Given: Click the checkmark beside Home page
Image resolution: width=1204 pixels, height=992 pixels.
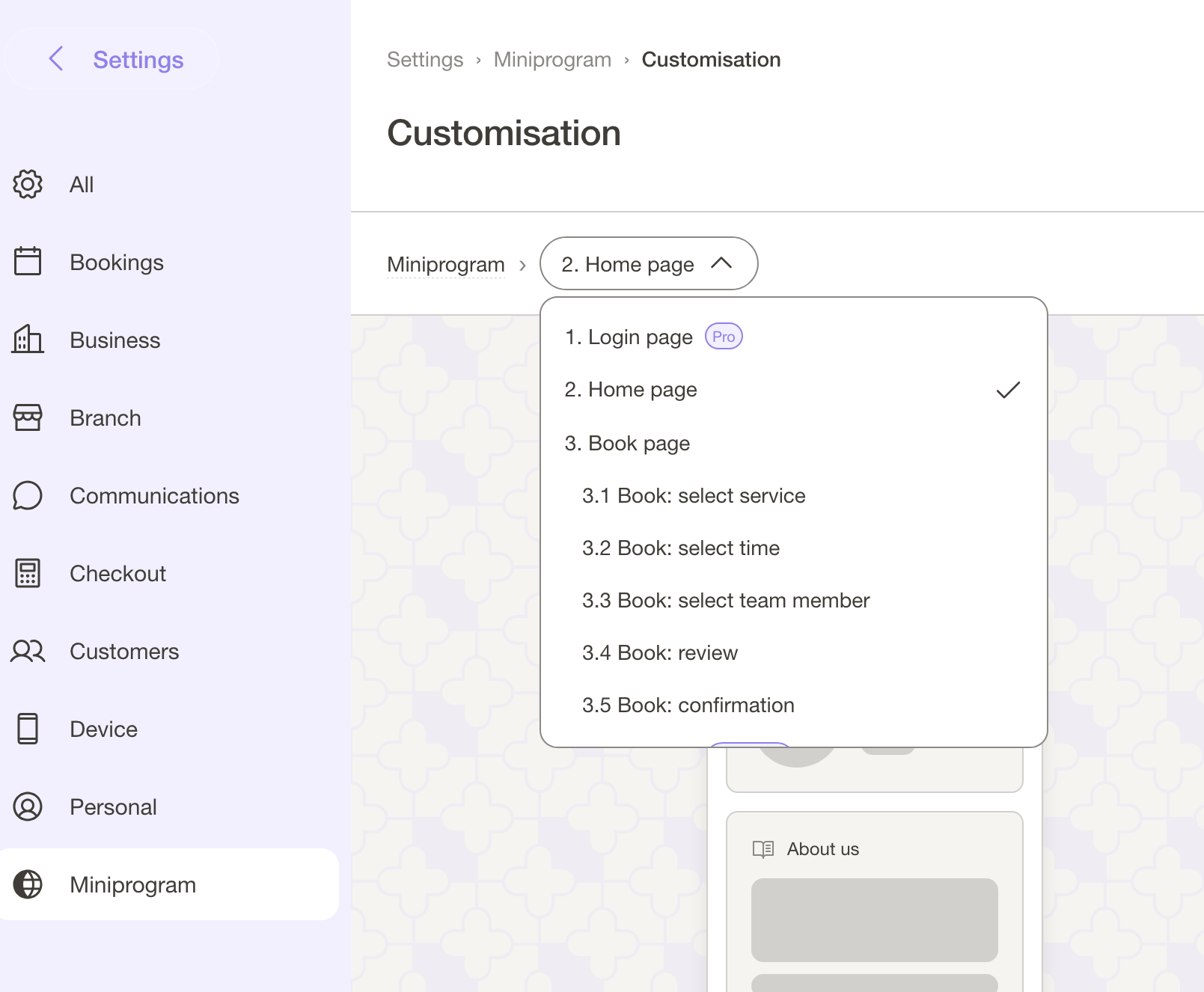Looking at the screenshot, I should [x=1008, y=390].
